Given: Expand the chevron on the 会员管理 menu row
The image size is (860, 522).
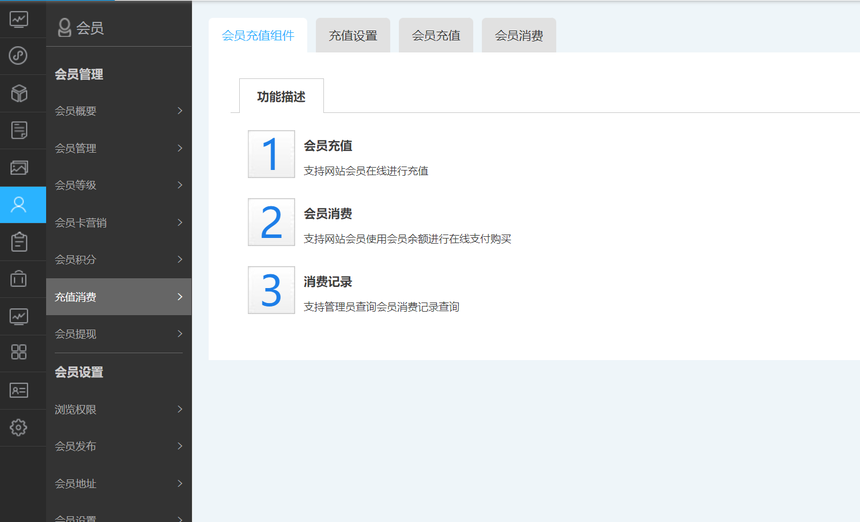Looking at the screenshot, I should pyautogui.click(x=180, y=148).
